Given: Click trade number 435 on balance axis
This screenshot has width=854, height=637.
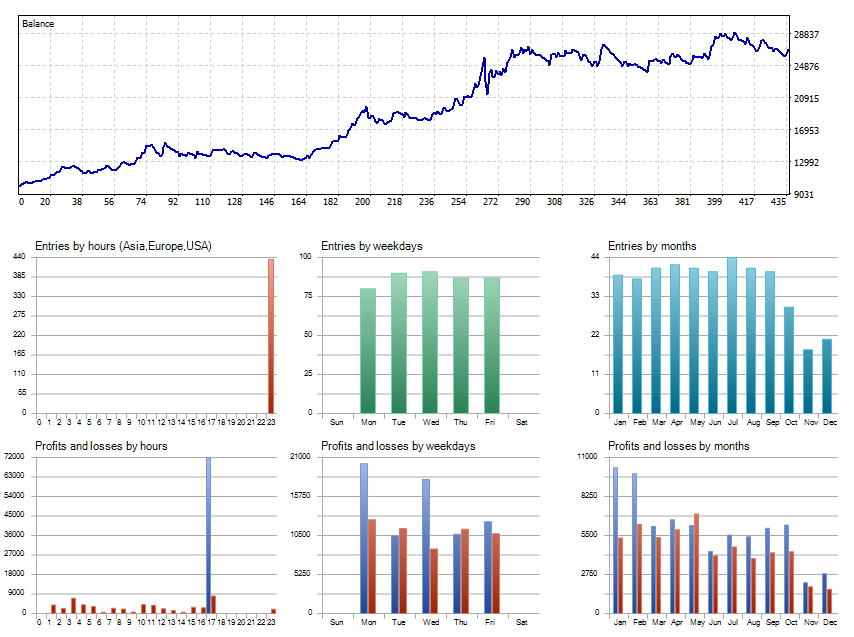Looking at the screenshot, I should pos(778,201).
